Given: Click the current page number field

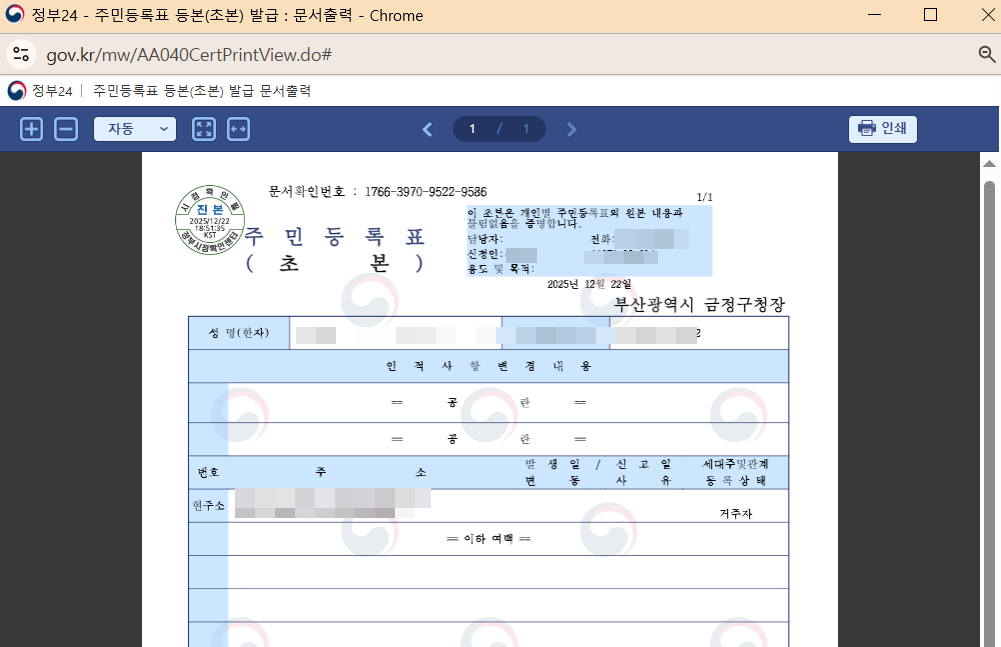Looking at the screenshot, I should point(472,129).
